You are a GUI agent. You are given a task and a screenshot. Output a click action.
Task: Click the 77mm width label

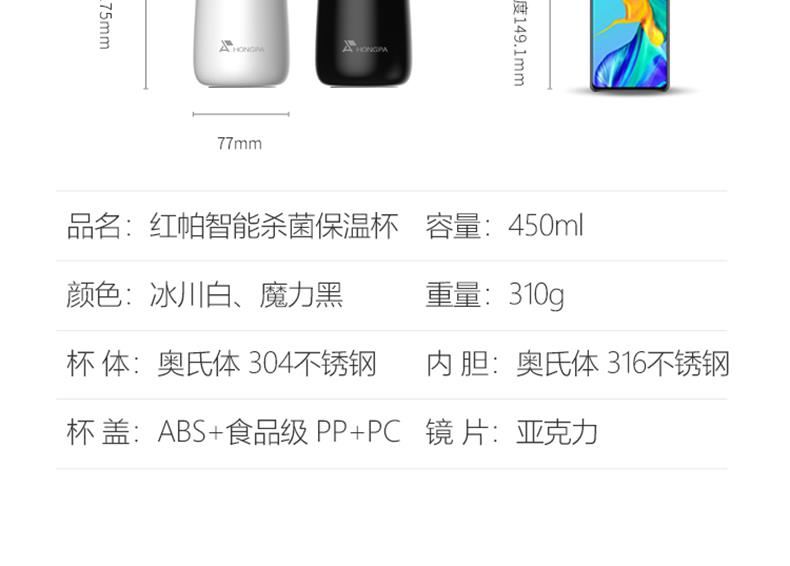coord(240,144)
